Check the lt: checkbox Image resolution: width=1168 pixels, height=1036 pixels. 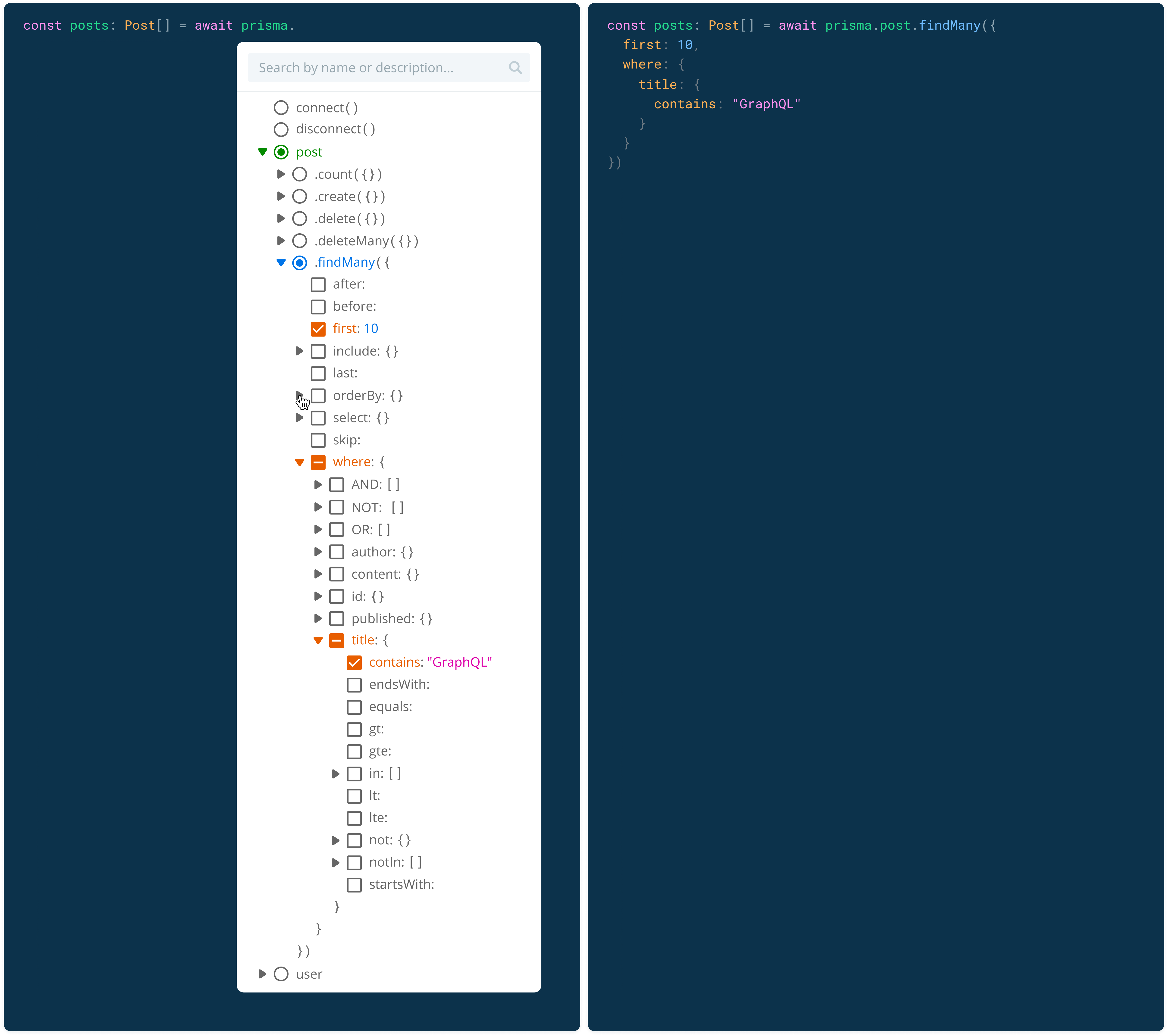pos(354,796)
